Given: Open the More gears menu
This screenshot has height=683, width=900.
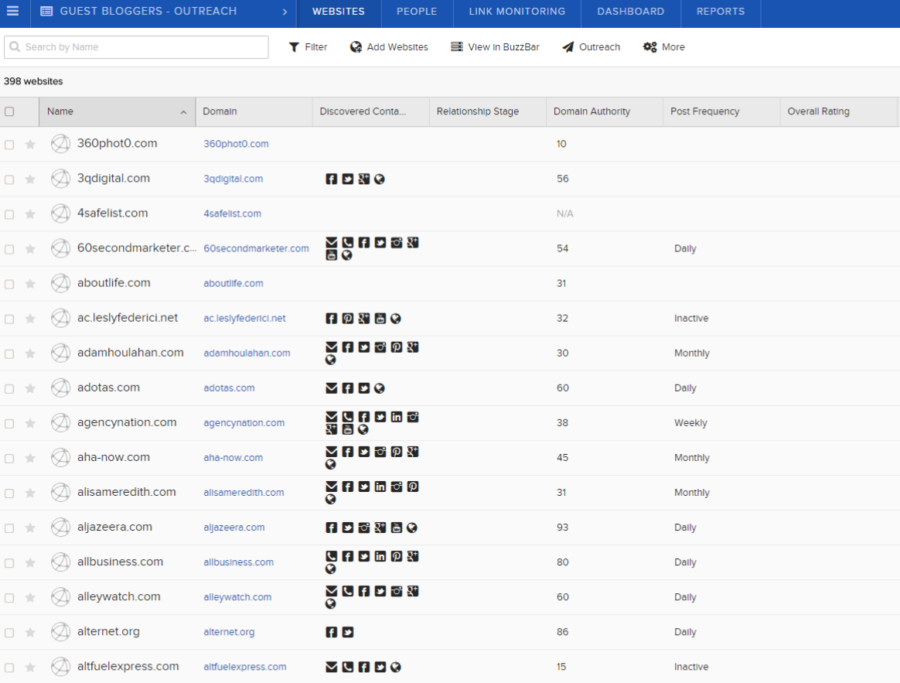Looking at the screenshot, I should pyautogui.click(x=664, y=47).
